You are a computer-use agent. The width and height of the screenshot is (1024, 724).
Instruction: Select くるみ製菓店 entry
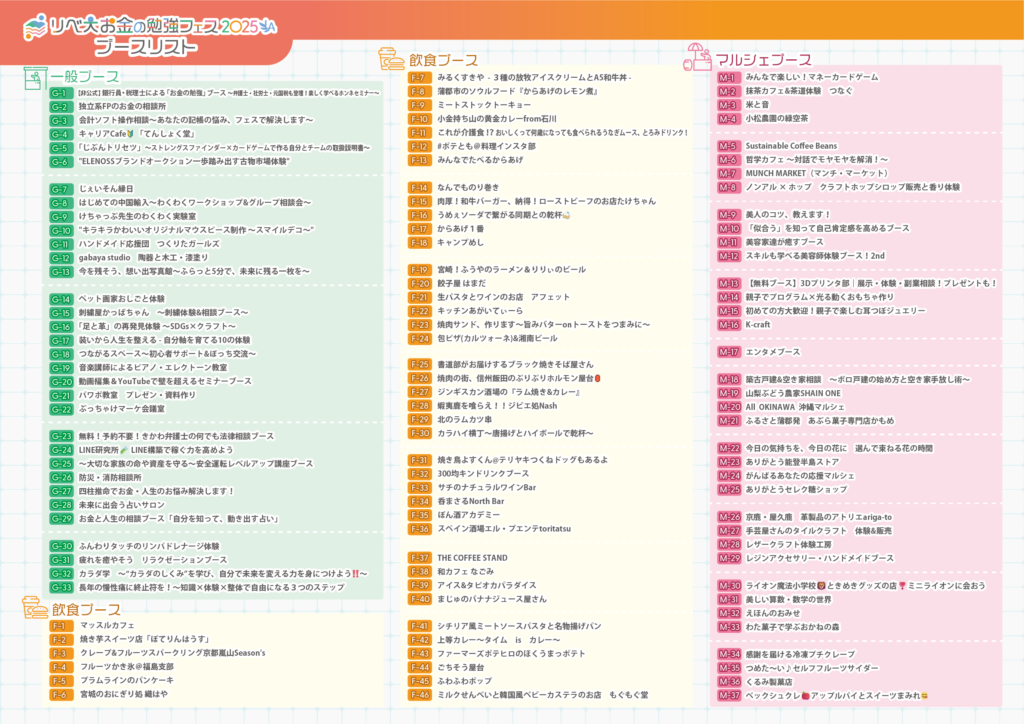click(x=755, y=682)
